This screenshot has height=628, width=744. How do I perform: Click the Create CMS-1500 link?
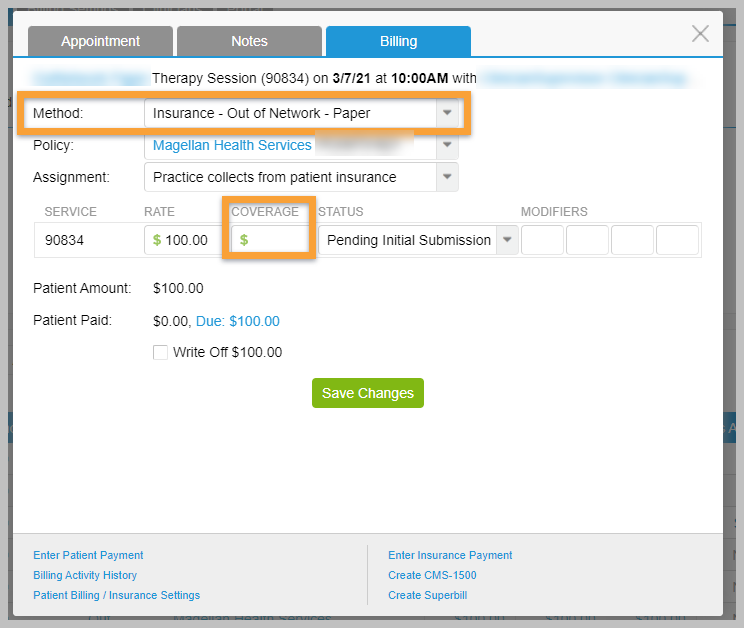pyautogui.click(x=432, y=575)
